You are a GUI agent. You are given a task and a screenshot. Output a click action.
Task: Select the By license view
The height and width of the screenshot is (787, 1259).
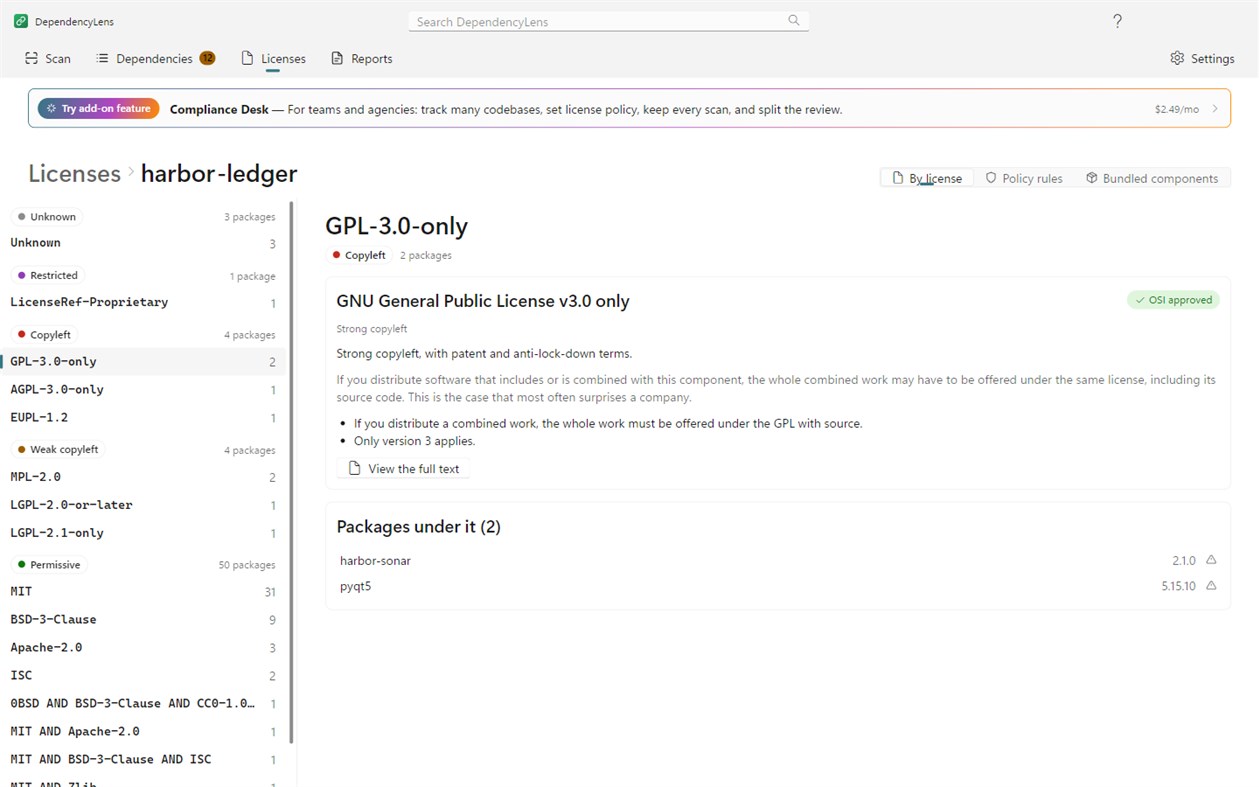(x=927, y=178)
